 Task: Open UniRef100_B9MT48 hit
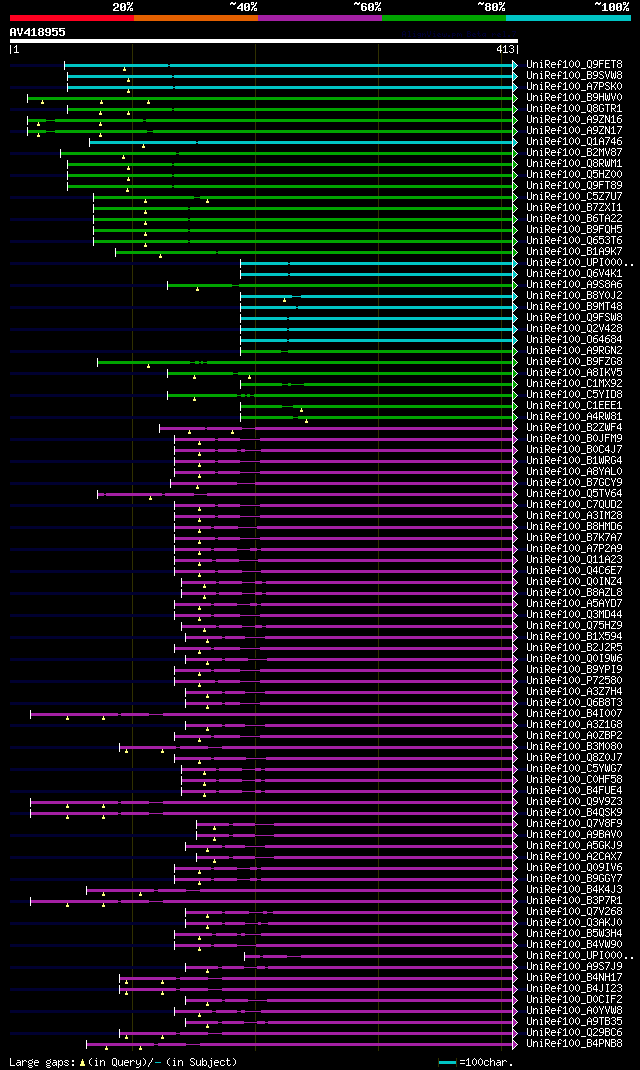point(574,306)
